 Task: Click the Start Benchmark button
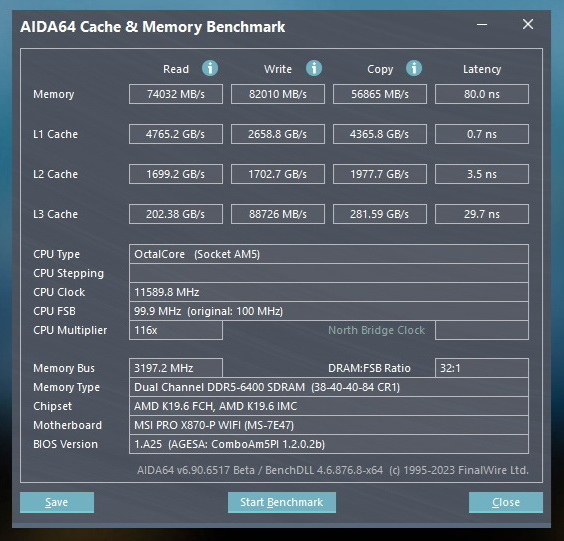282,502
